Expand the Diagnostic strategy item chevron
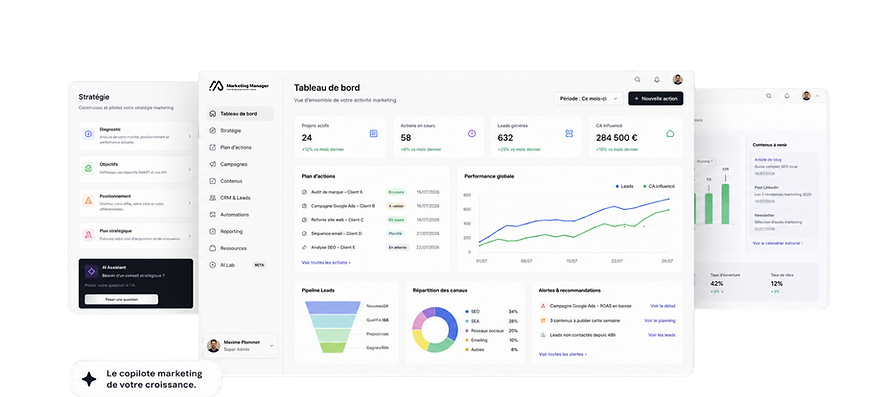Screen dimensions: 887x397 [x=190, y=136]
